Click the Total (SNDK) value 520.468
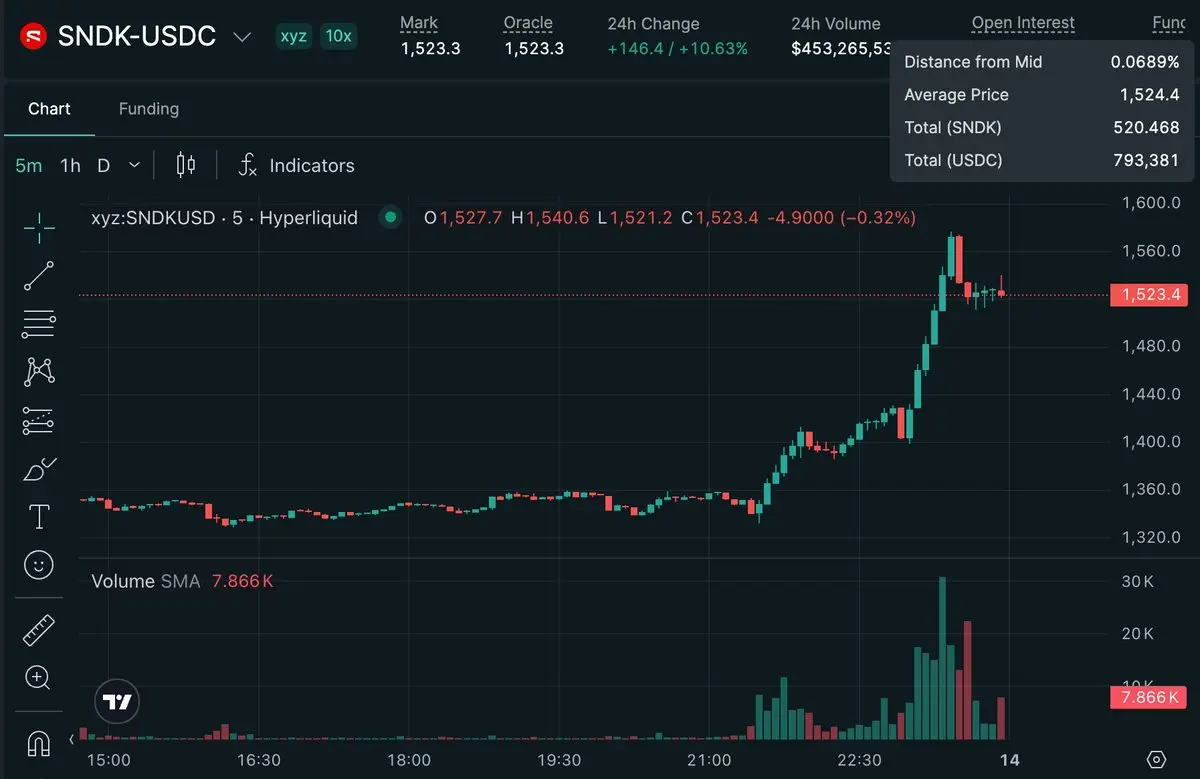This screenshot has width=1200, height=779. pos(1146,127)
